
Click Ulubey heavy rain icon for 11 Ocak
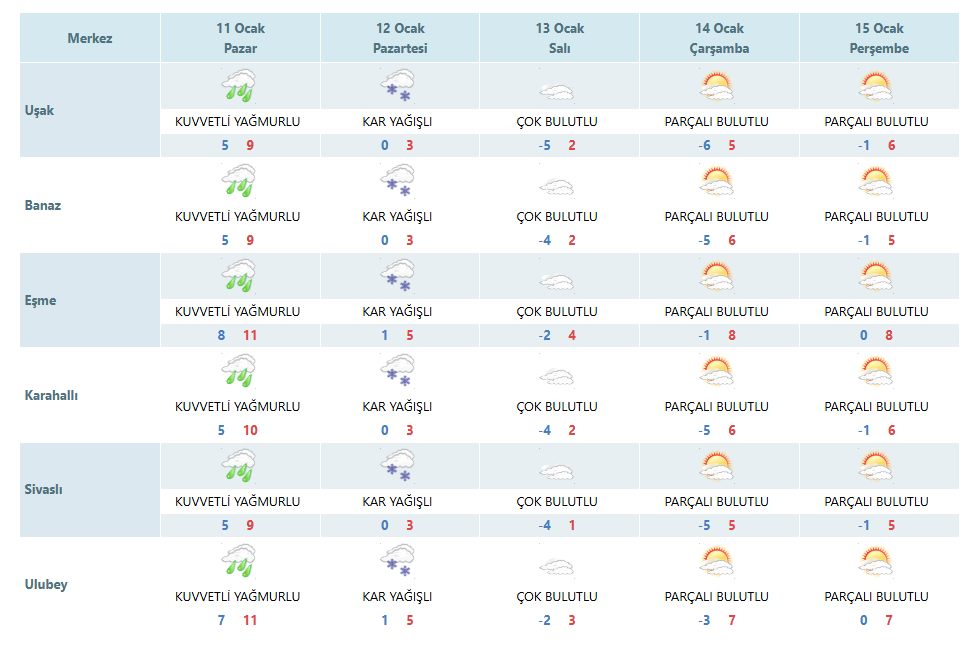[x=238, y=560]
